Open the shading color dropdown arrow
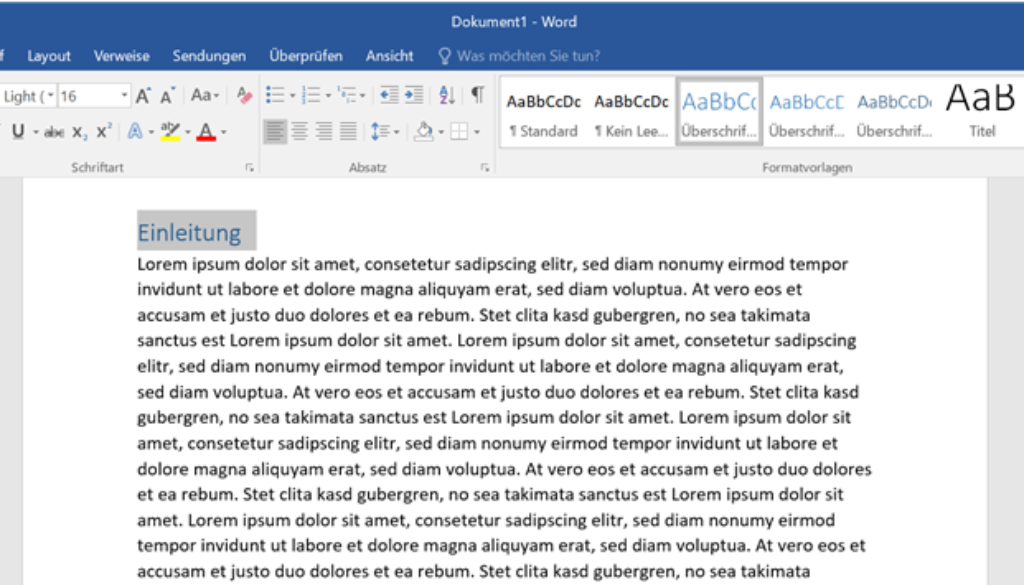 coord(441,133)
